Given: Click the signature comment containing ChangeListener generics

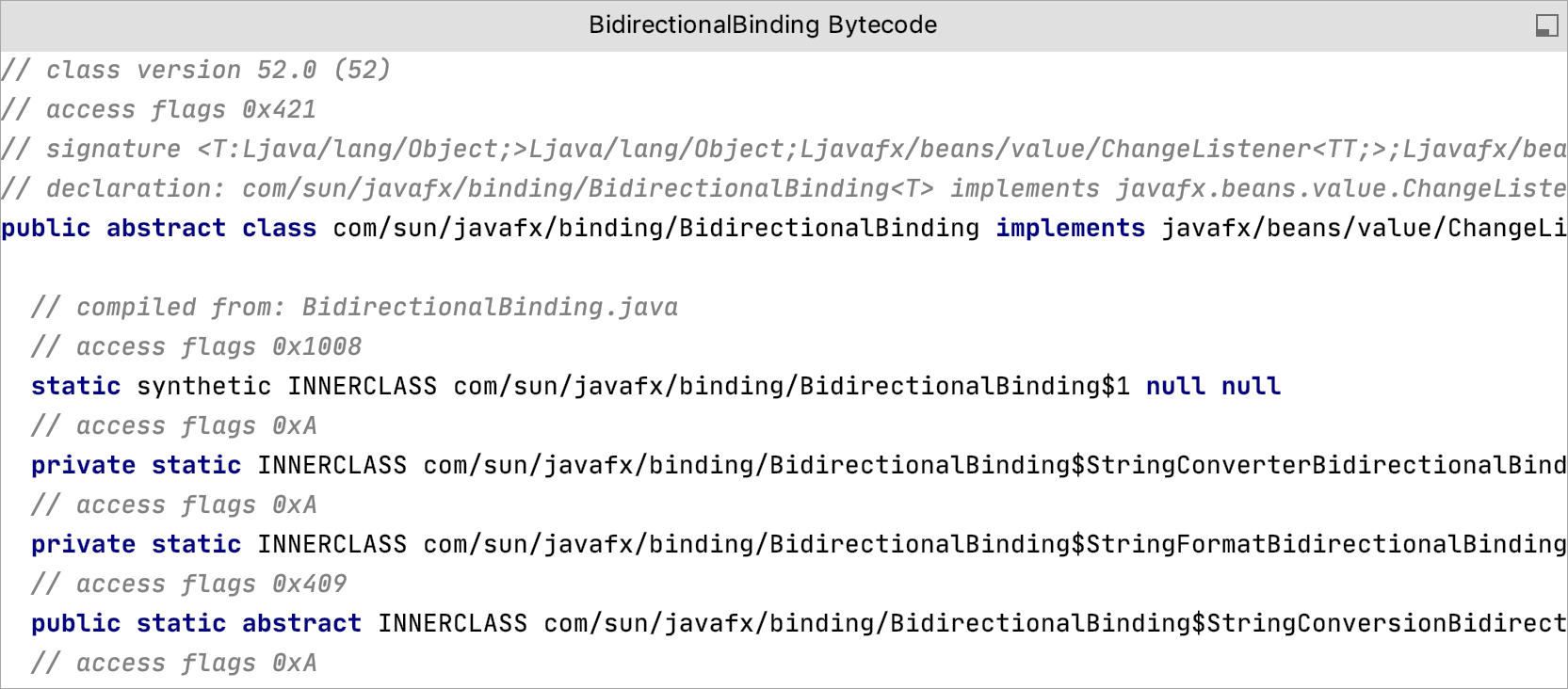Looking at the screenshot, I should tap(659, 148).
